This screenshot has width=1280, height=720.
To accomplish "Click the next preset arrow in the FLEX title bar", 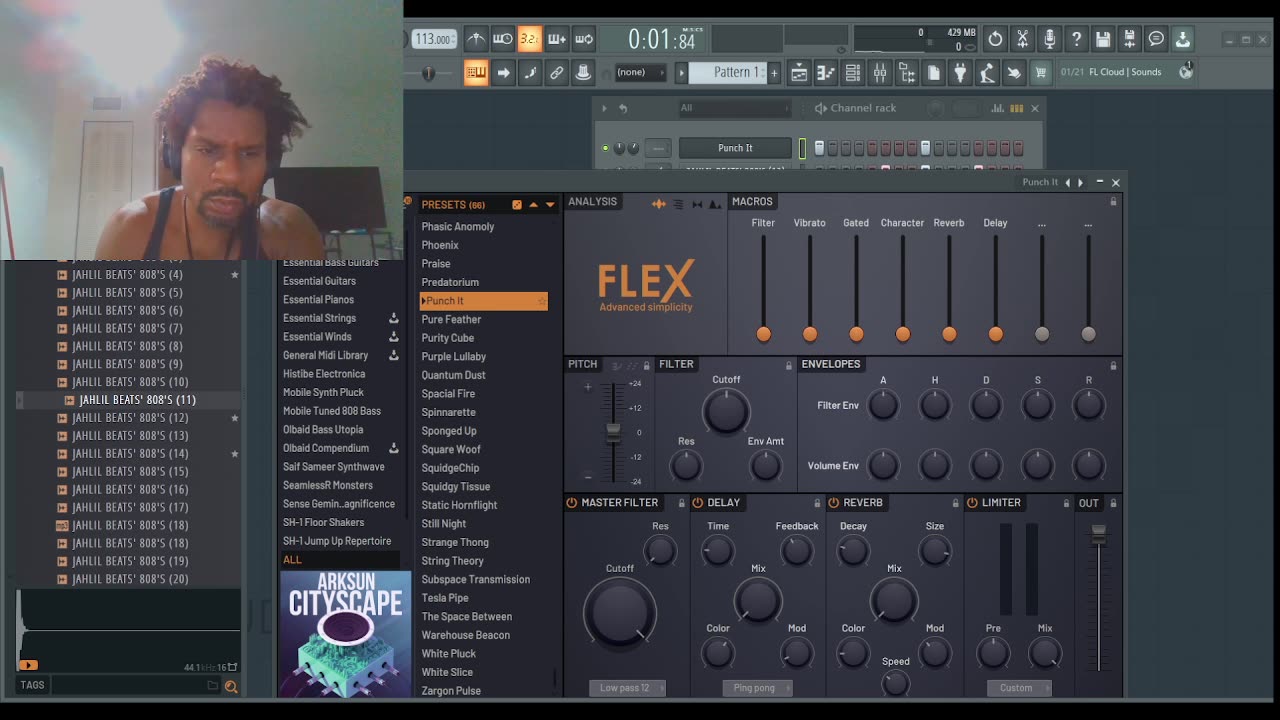I will tap(1081, 182).
